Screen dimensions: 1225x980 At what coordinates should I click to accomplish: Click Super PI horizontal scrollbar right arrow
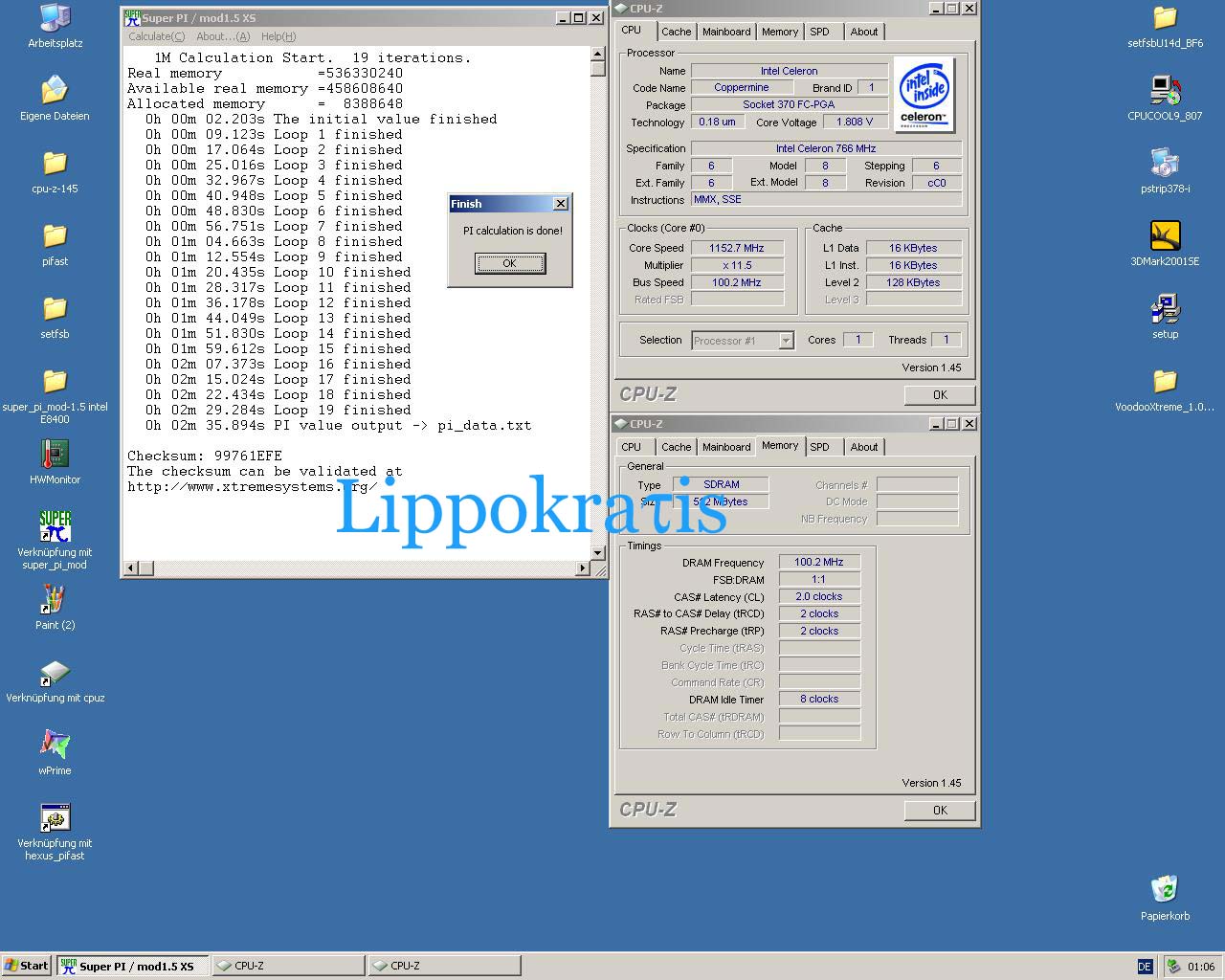point(583,568)
